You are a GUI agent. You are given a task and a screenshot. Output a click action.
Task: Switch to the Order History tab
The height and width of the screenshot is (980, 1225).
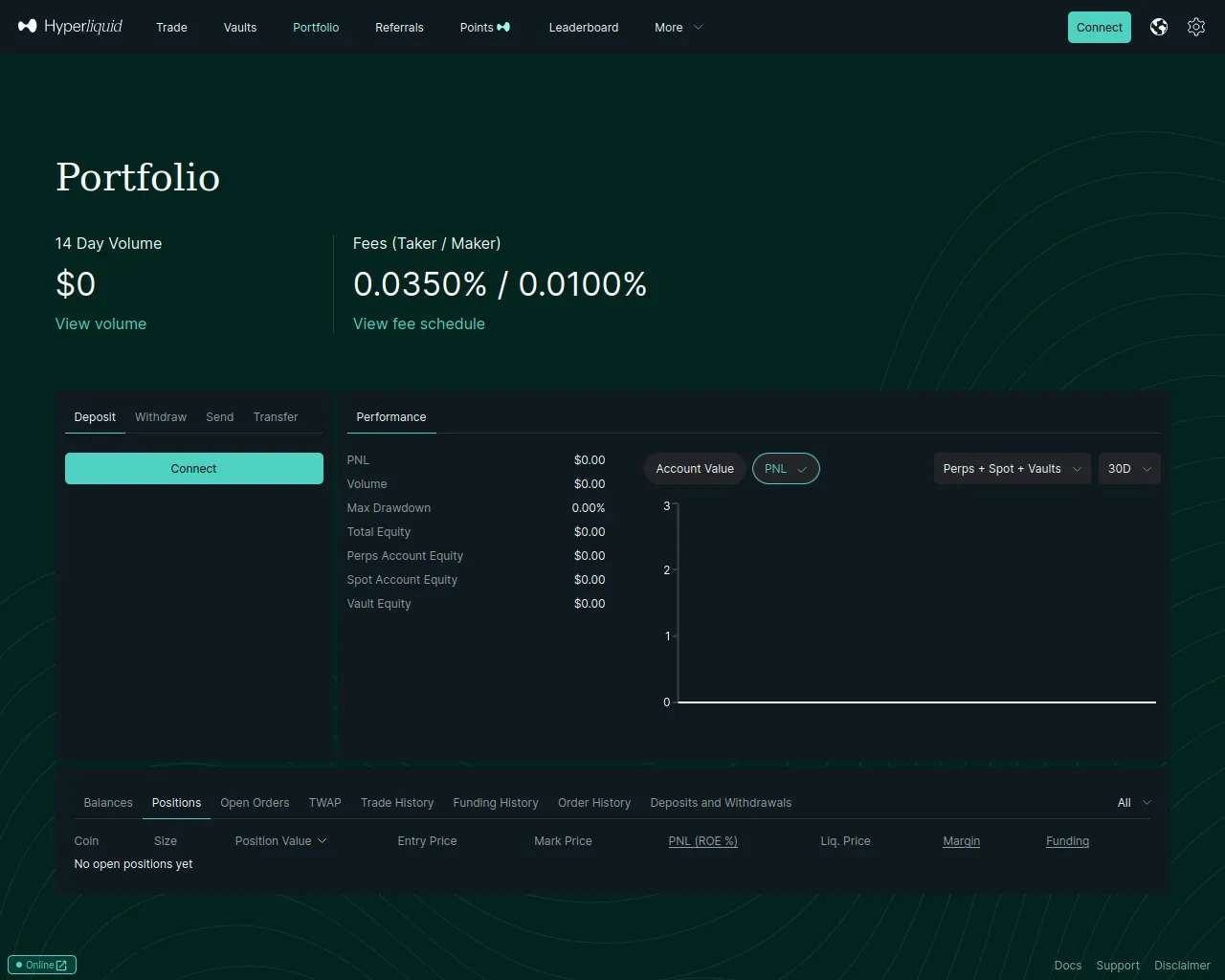[594, 803]
